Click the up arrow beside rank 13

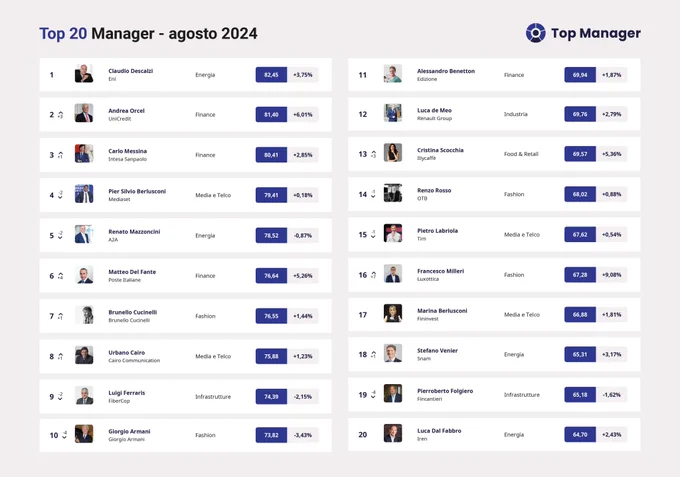373,154
